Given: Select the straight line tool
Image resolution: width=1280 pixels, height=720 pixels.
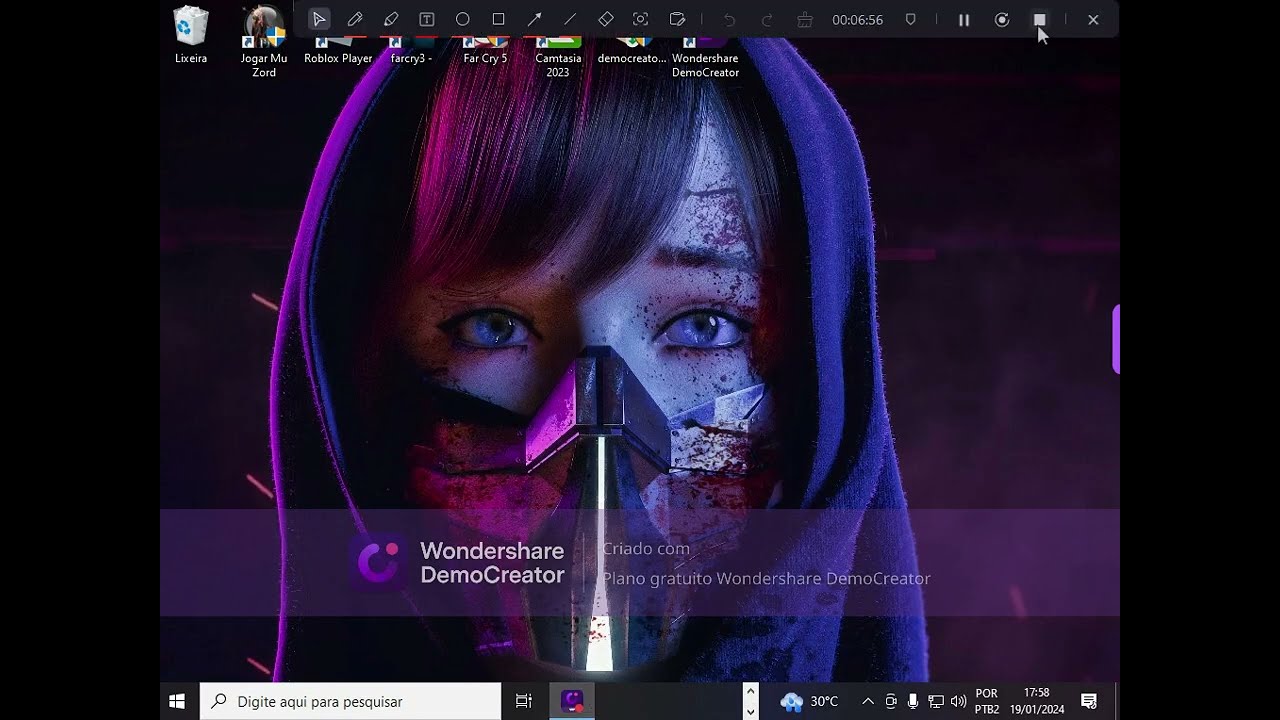Looking at the screenshot, I should [570, 19].
